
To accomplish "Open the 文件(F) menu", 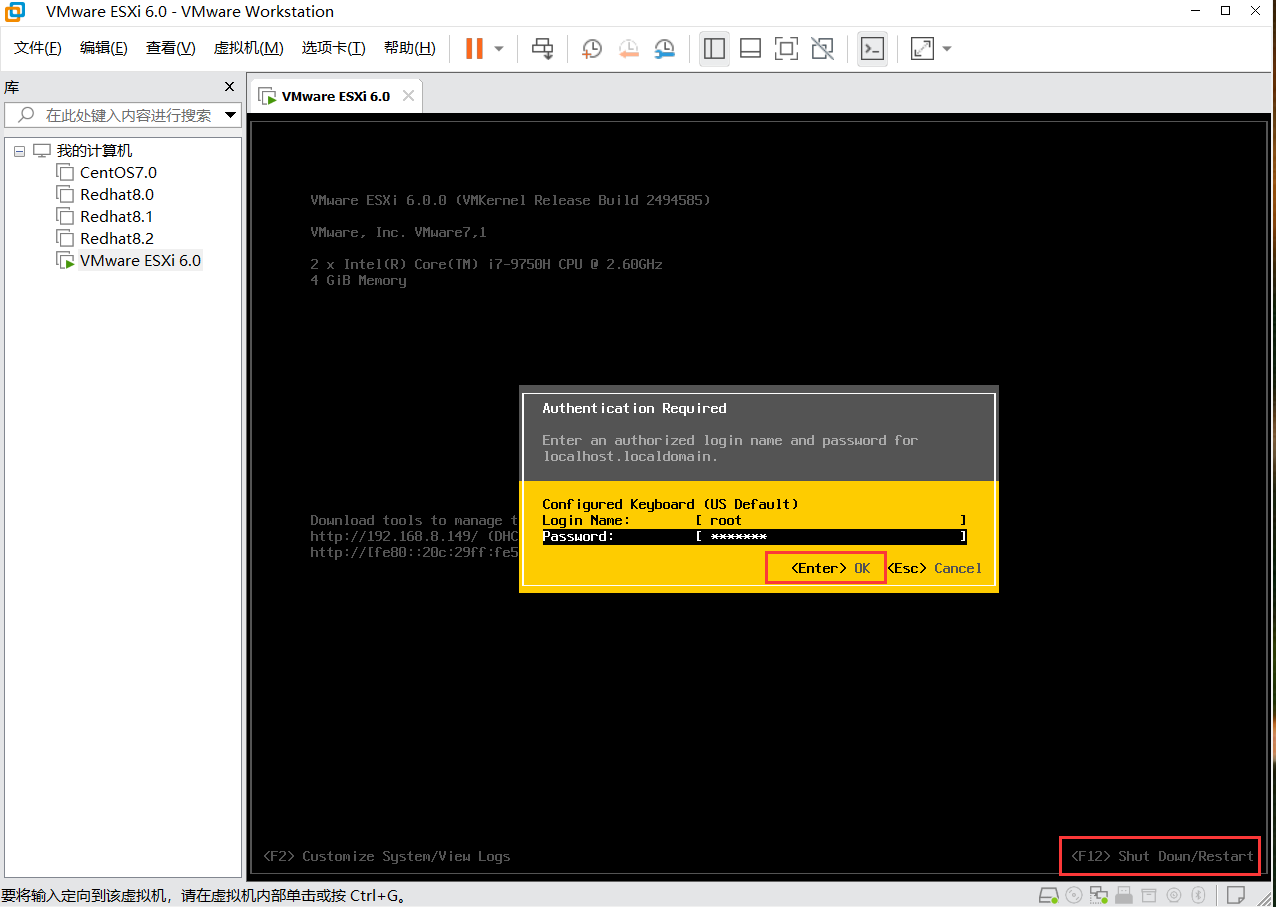I will click(38, 48).
